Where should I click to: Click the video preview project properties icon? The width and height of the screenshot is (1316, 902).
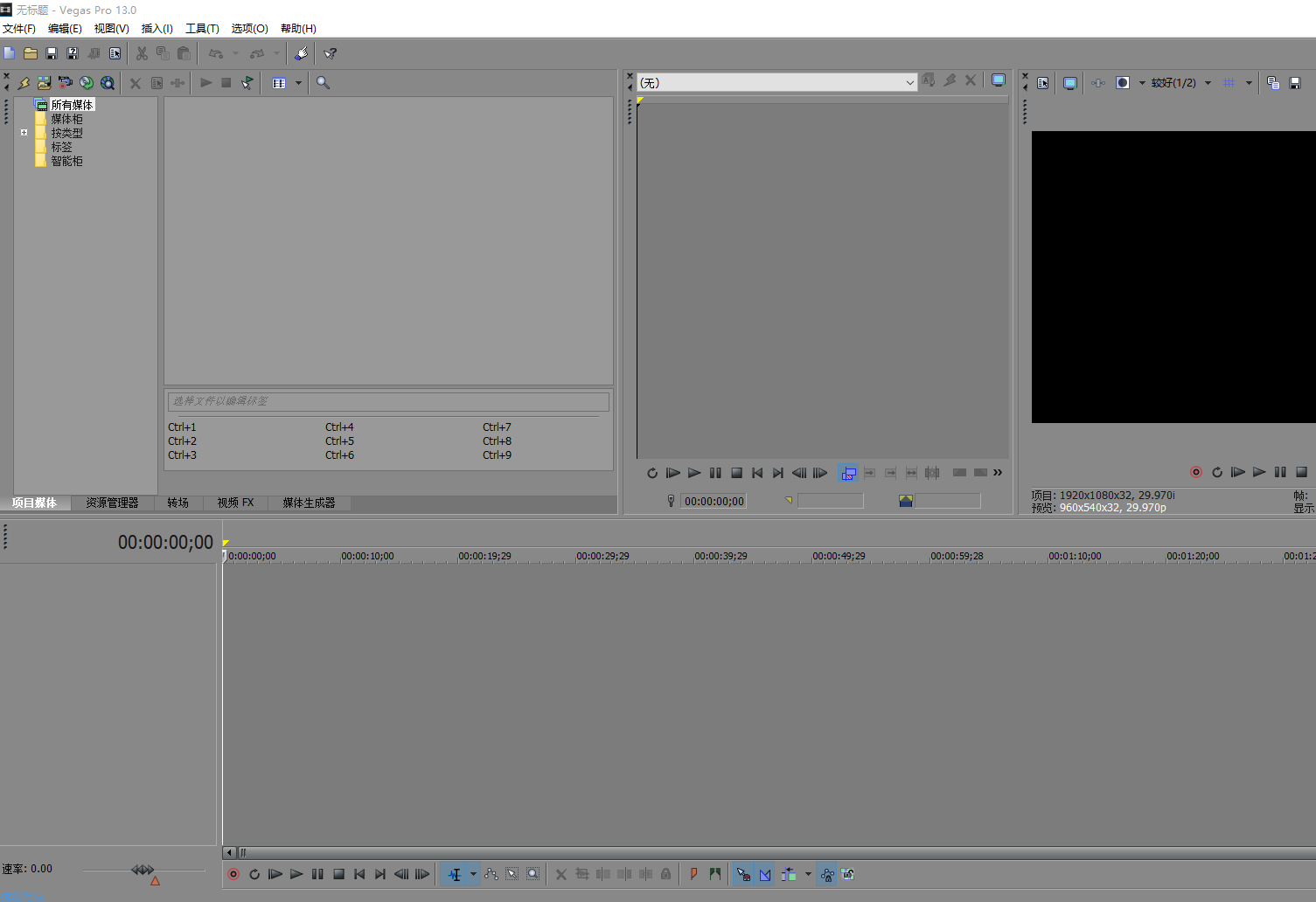point(1043,83)
